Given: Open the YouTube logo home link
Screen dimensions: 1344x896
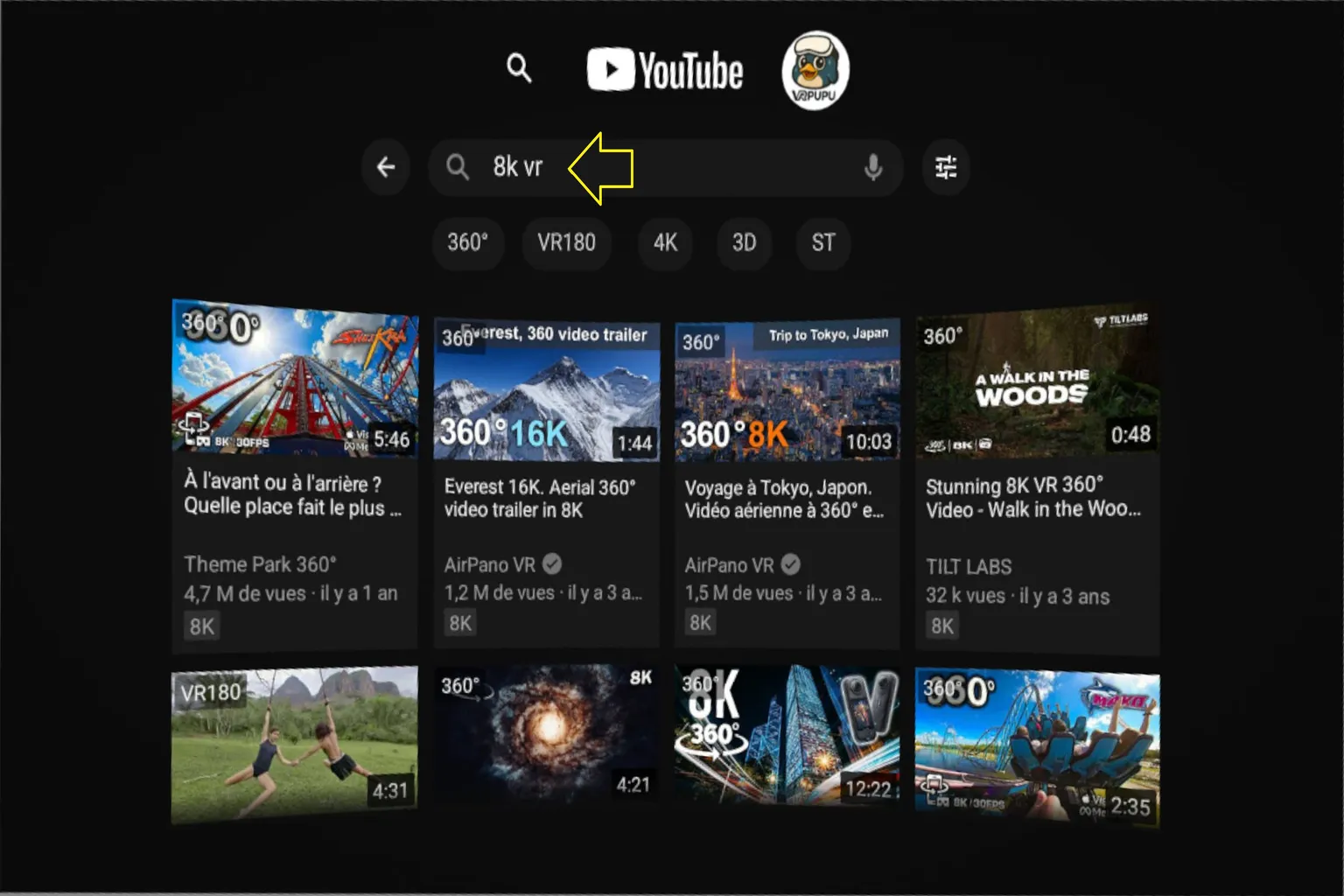Looking at the screenshot, I should [665, 70].
